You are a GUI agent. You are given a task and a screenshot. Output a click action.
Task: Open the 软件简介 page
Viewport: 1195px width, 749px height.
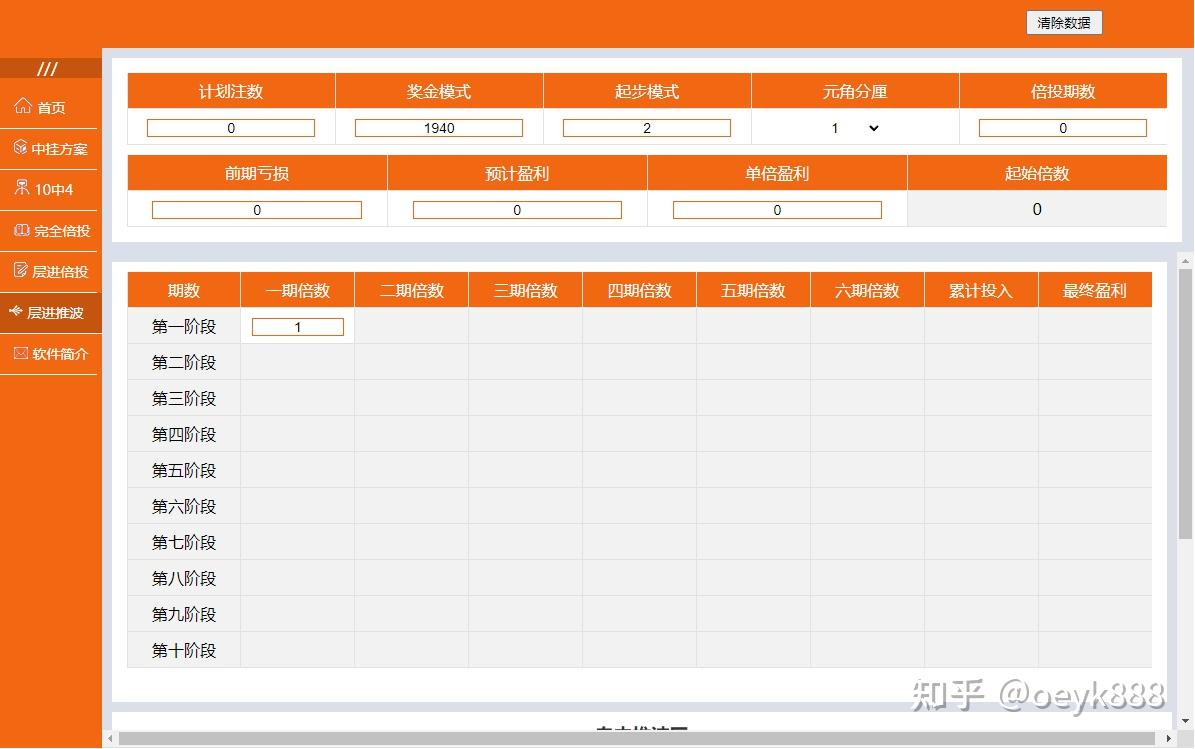click(50, 354)
